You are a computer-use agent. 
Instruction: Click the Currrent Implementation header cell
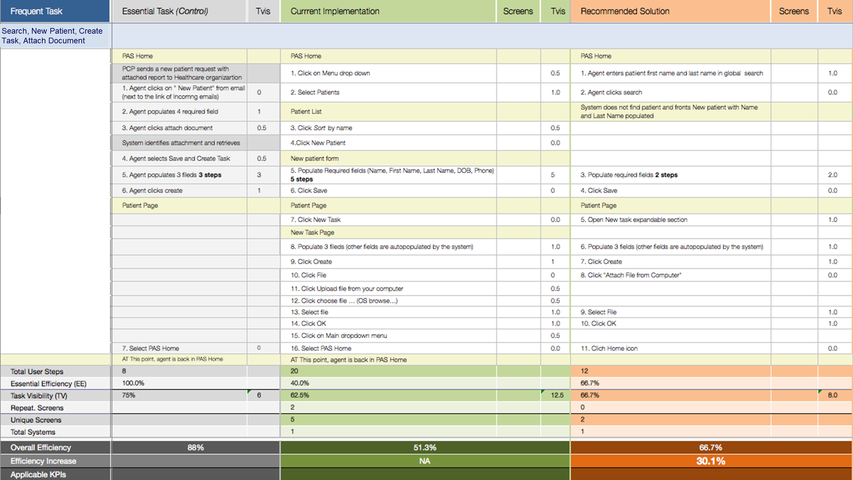coord(388,11)
